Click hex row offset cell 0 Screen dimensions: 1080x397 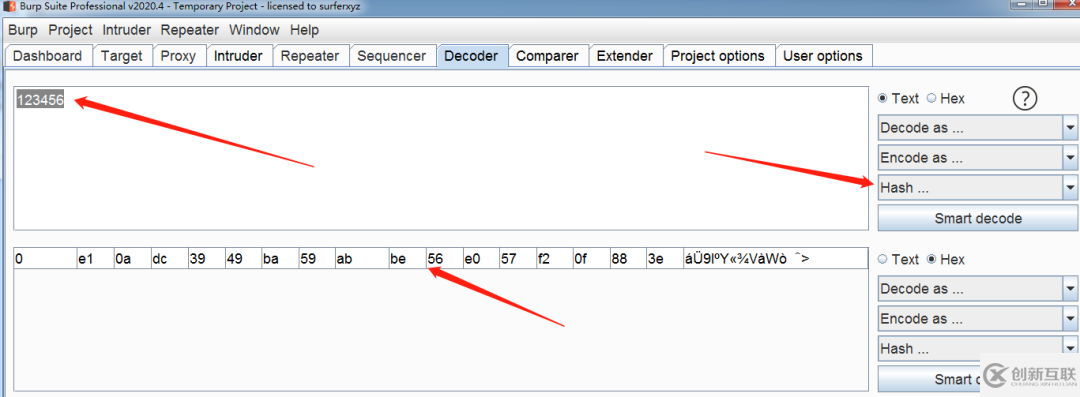pyautogui.click(x=45, y=259)
